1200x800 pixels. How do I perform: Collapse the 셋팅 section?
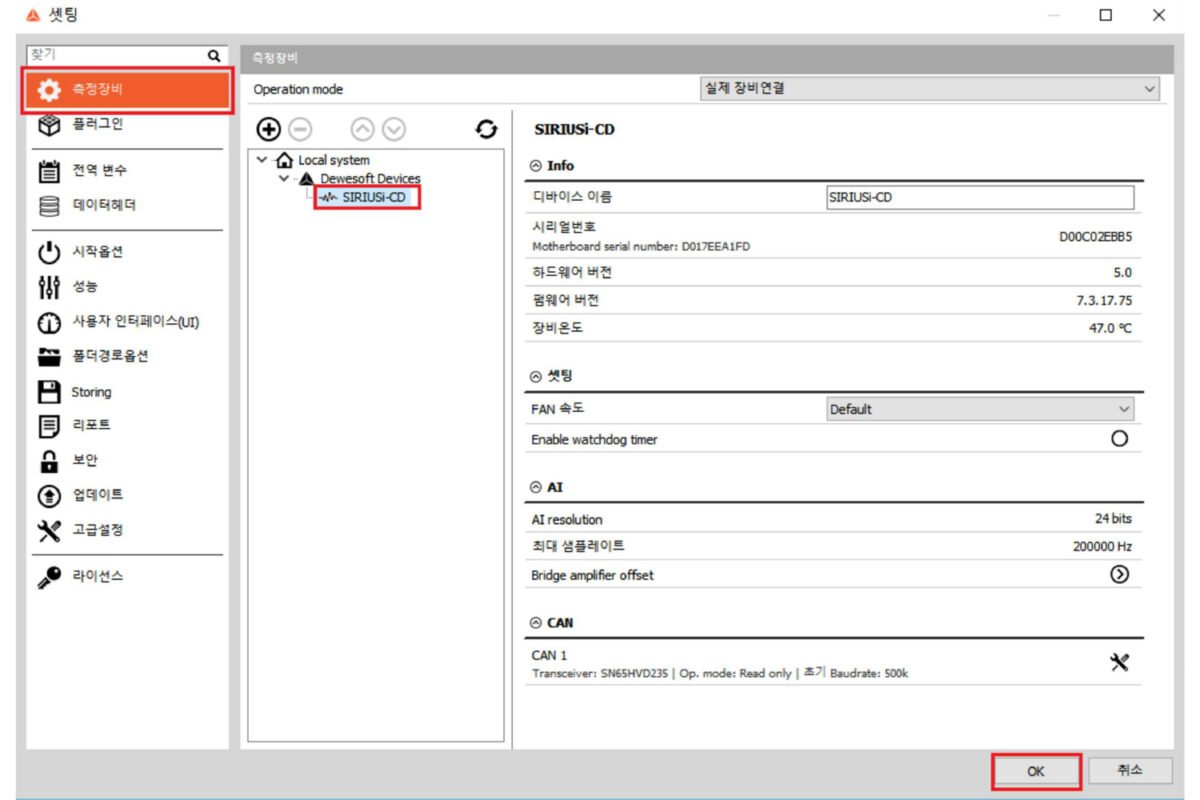536,376
